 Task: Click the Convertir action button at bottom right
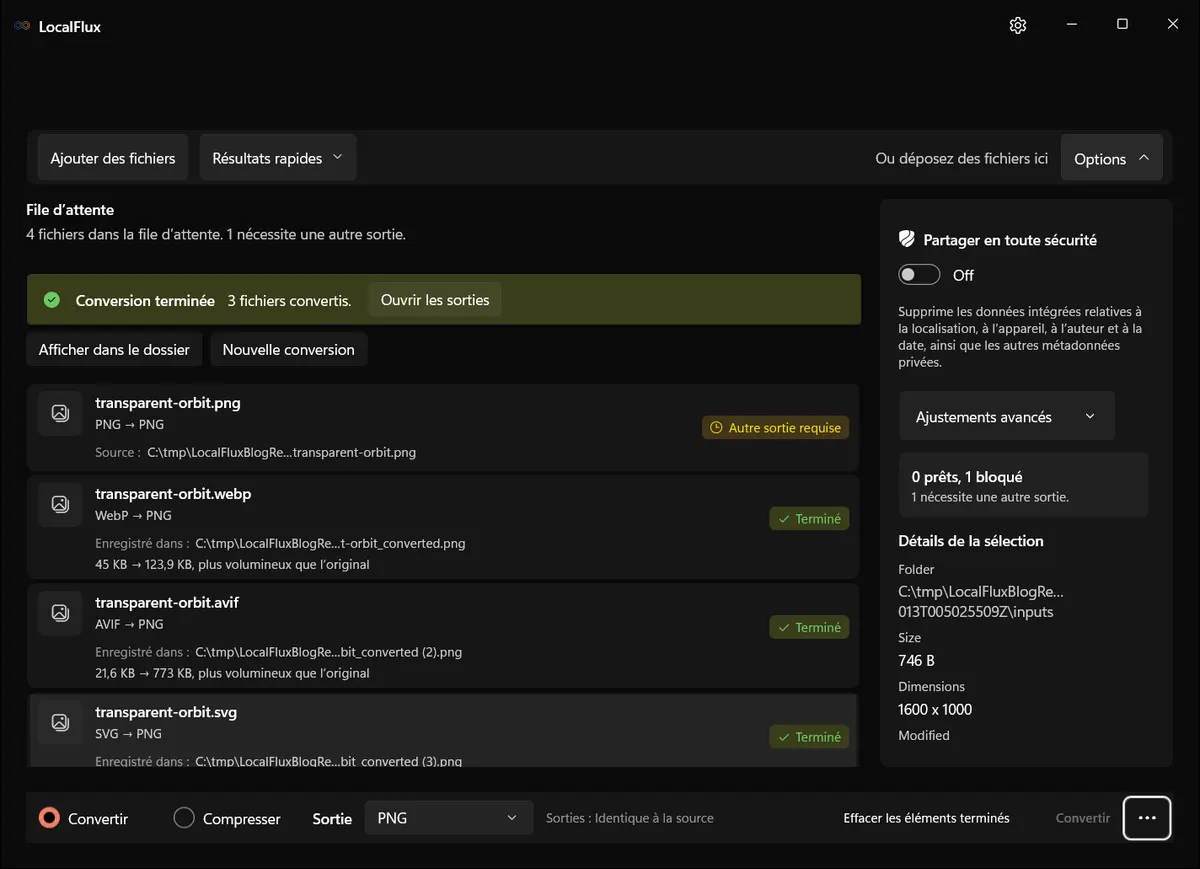[1083, 818]
